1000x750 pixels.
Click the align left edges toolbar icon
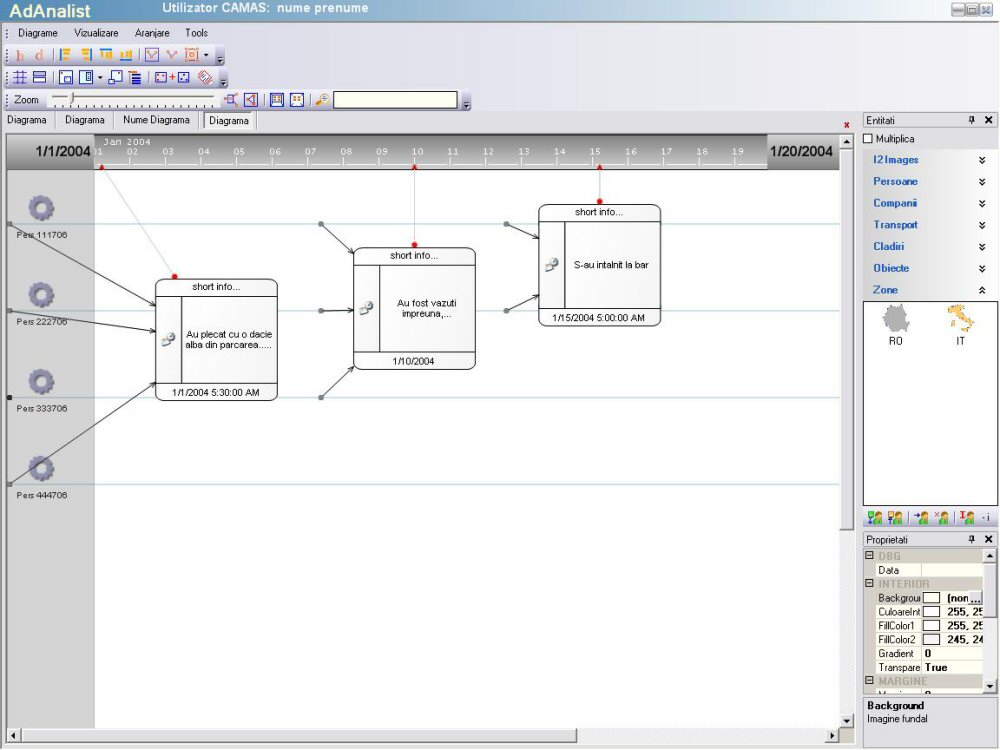[x=66, y=55]
